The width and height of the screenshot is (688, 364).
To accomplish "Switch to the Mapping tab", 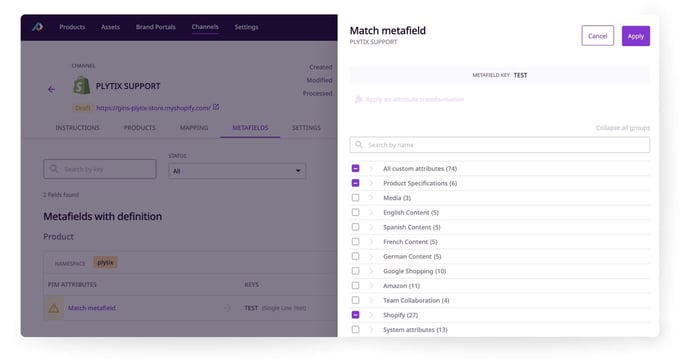I will pos(194,128).
